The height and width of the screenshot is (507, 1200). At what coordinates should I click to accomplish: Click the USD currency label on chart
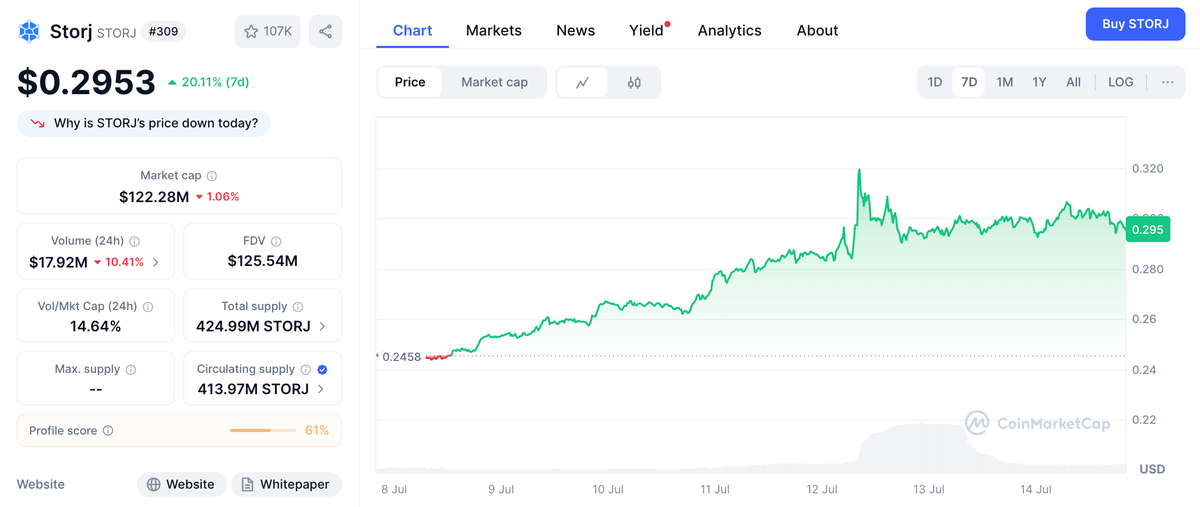click(x=1152, y=469)
